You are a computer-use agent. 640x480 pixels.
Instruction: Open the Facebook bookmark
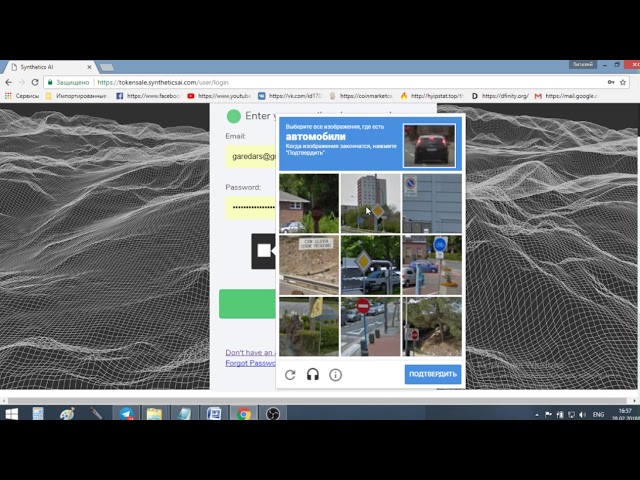pos(148,96)
